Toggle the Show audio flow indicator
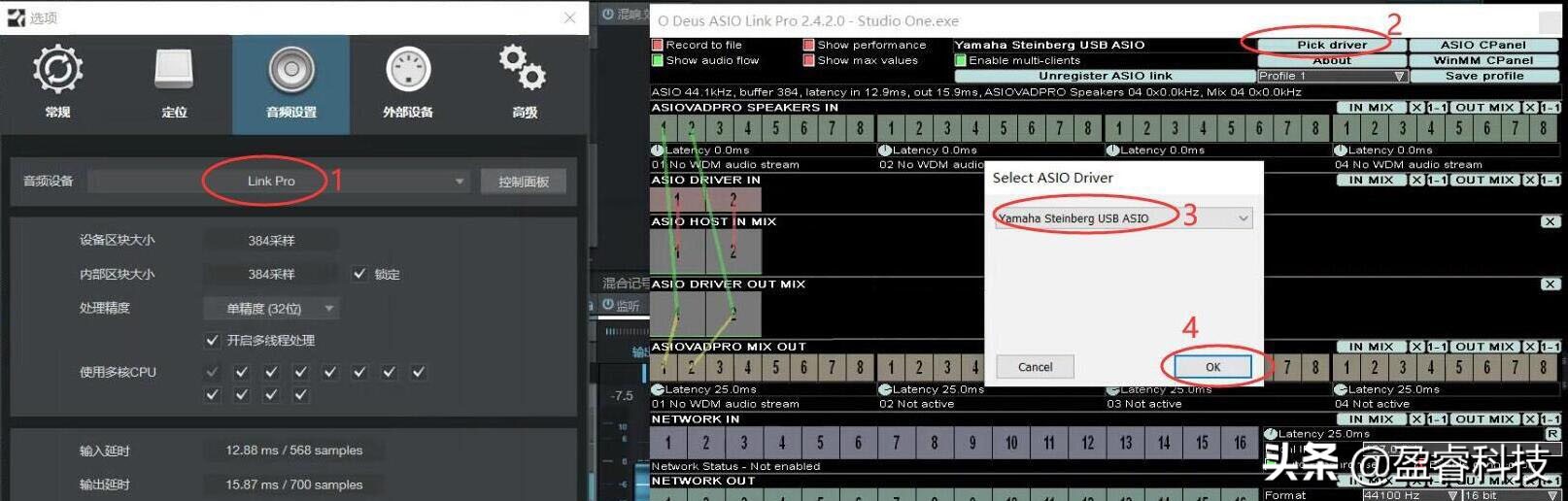 (x=658, y=60)
